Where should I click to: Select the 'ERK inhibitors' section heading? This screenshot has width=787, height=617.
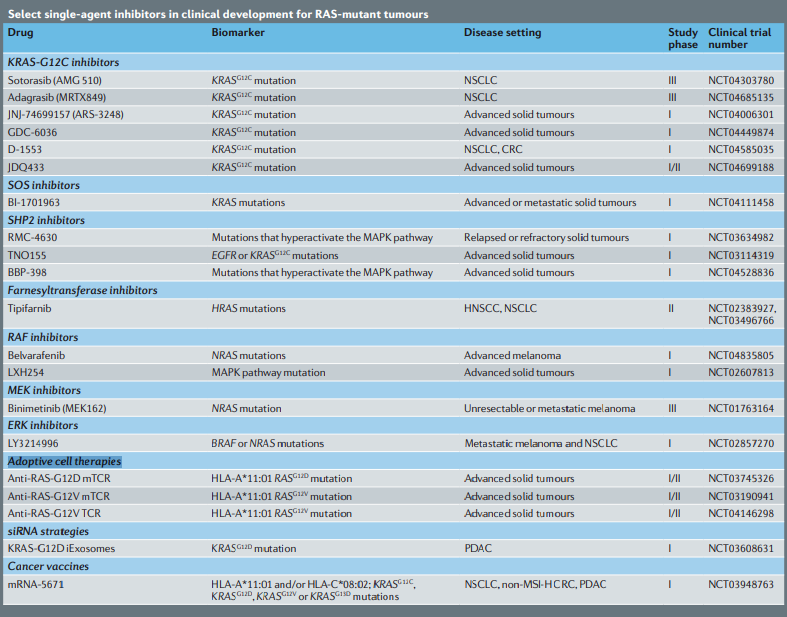(x=43, y=425)
